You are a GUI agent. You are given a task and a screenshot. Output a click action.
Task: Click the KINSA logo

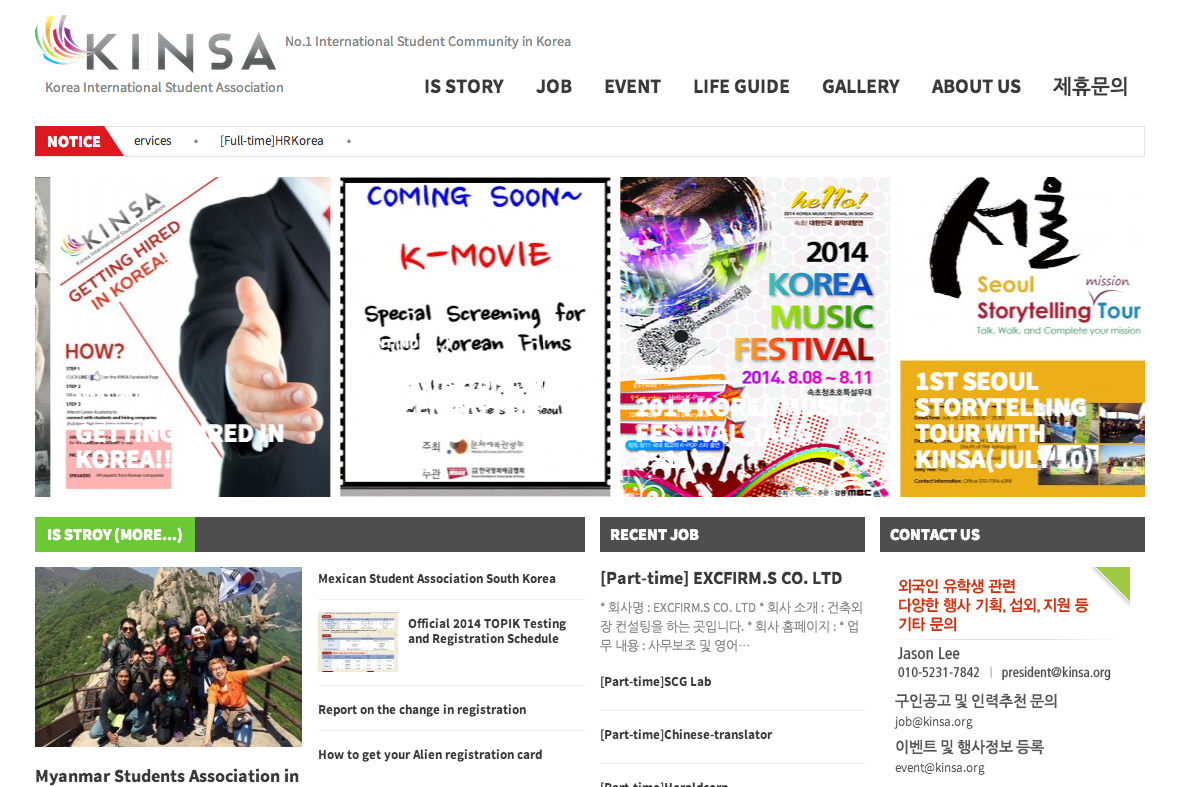(x=156, y=44)
